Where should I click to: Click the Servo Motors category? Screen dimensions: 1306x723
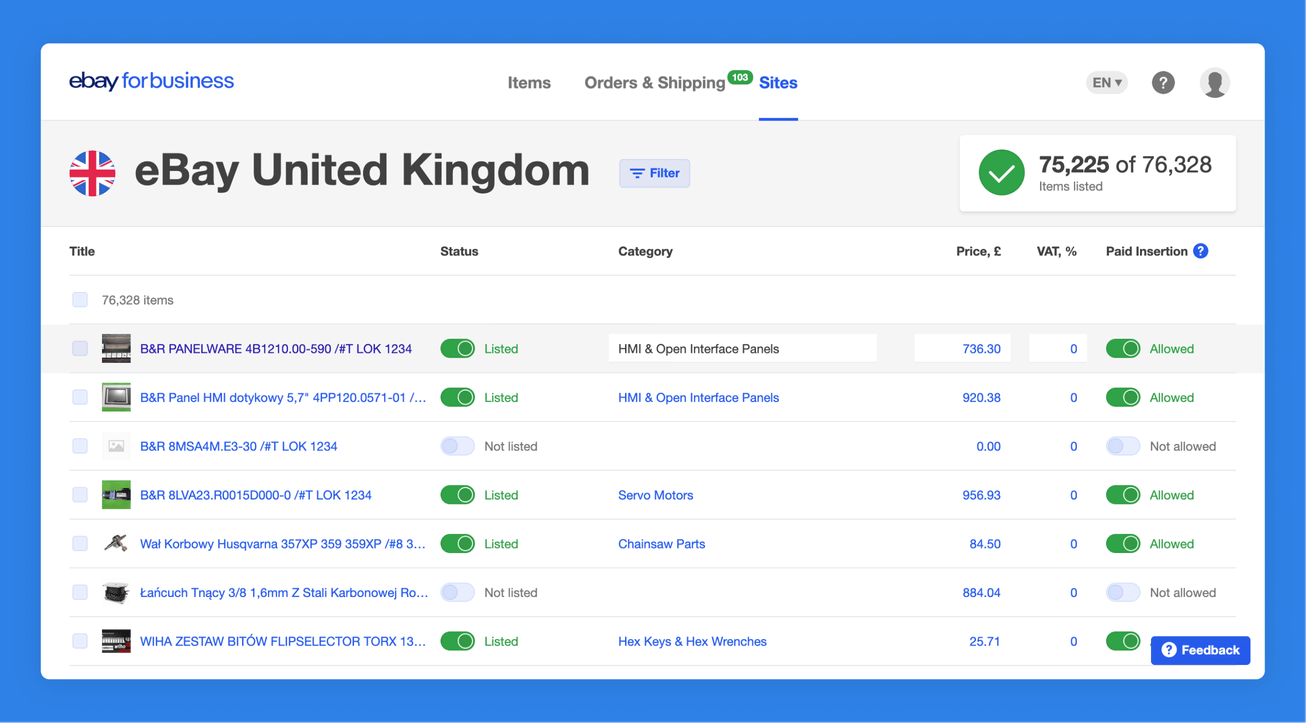click(656, 495)
